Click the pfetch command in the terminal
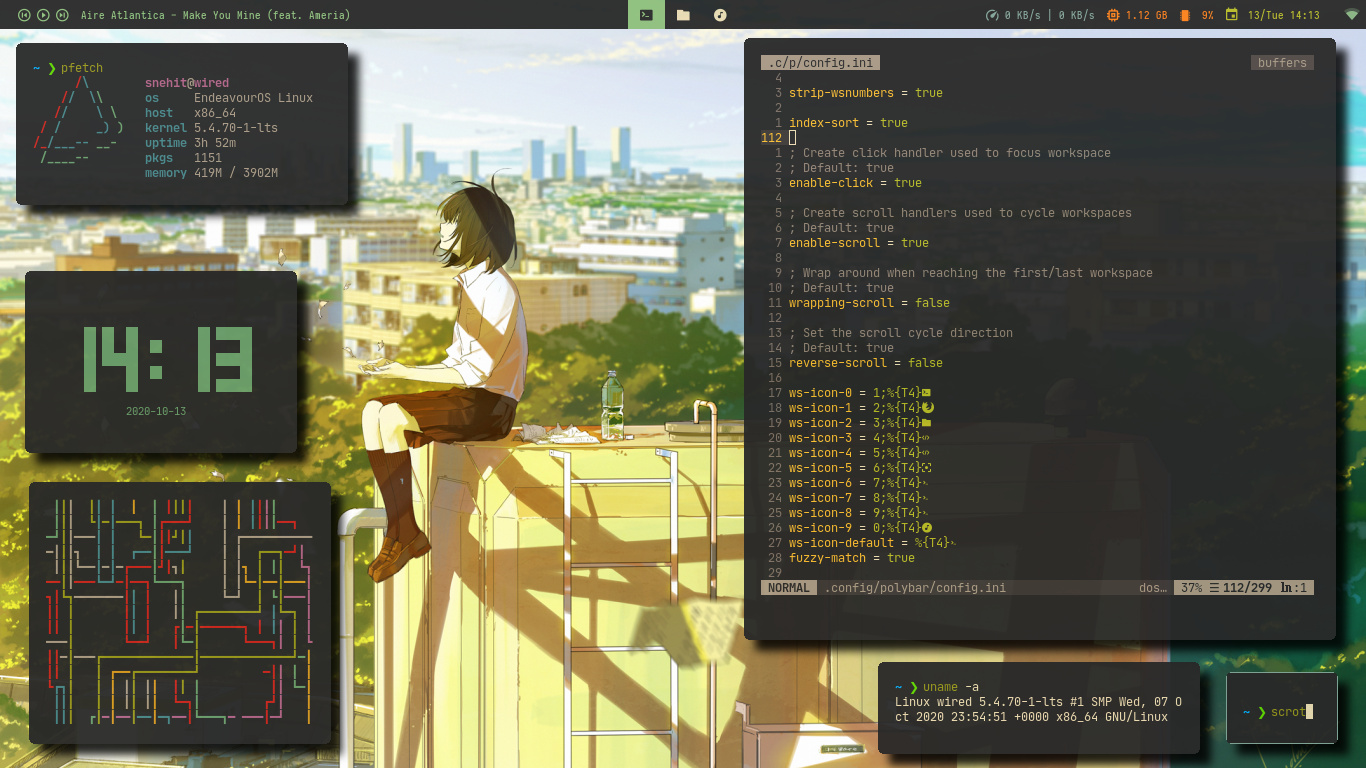Image resolution: width=1366 pixels, height=768 pixels. coord(82,68)
